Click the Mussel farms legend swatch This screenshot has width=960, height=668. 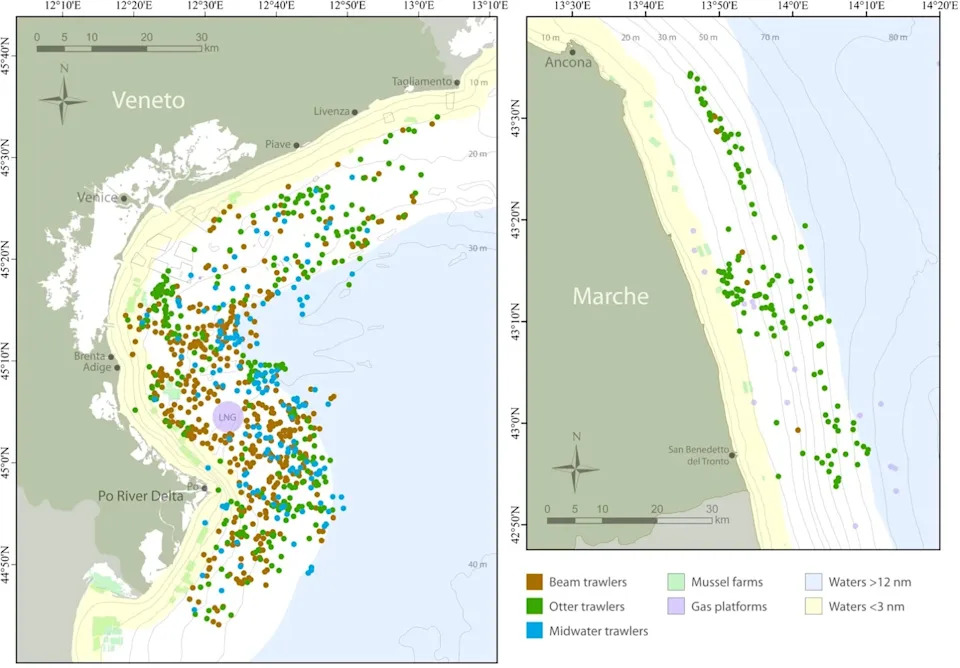coord(676,582)
